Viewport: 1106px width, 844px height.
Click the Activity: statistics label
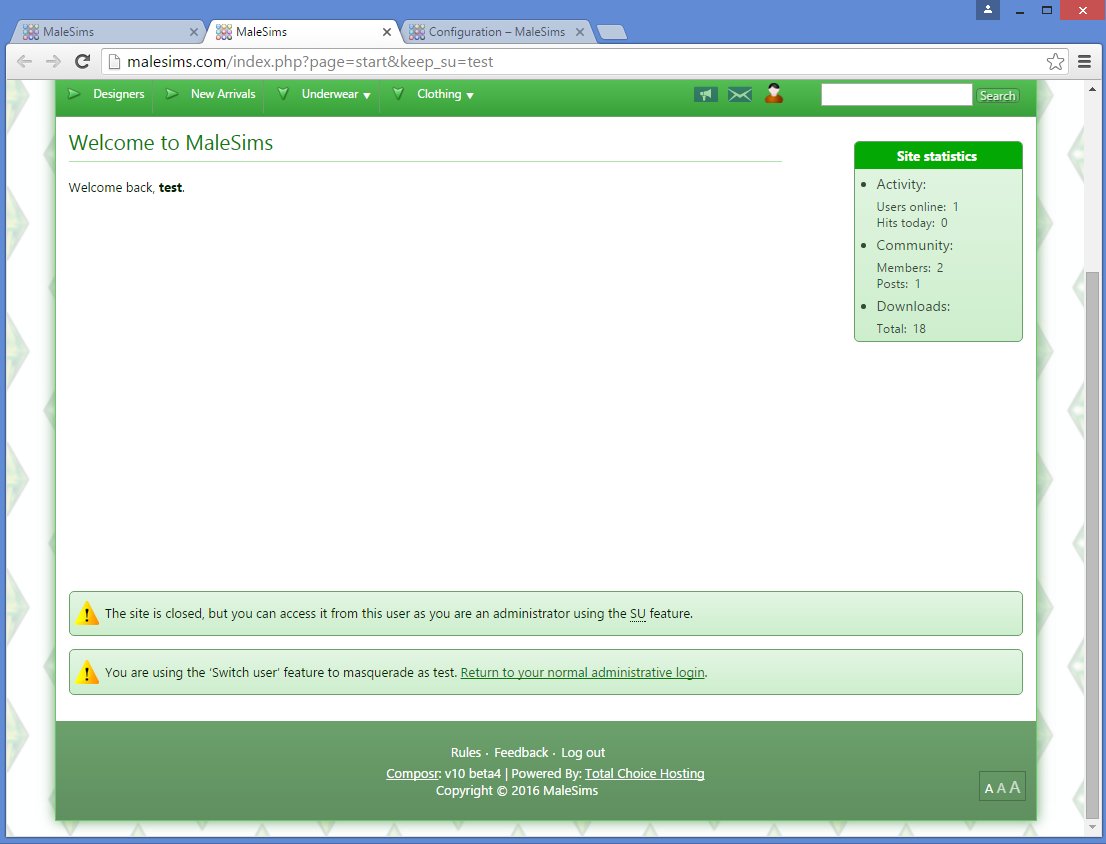(x=901, y=184)
